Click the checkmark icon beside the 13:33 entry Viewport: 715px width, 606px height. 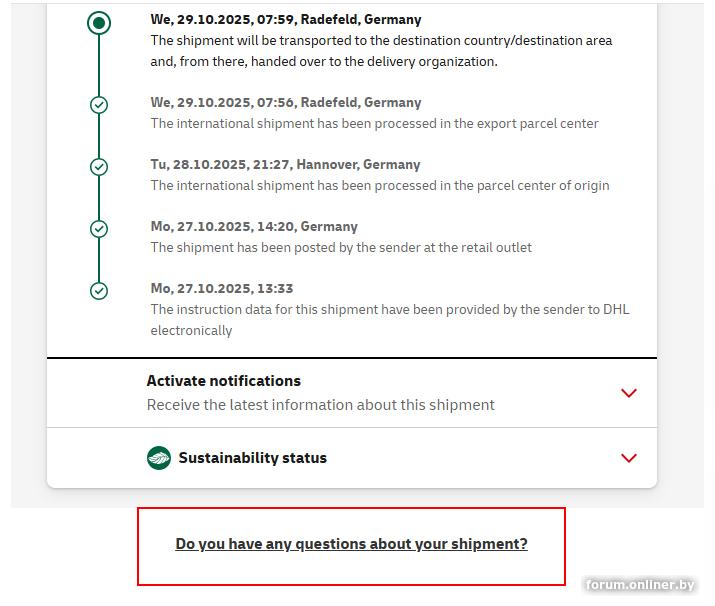point(99,291)
